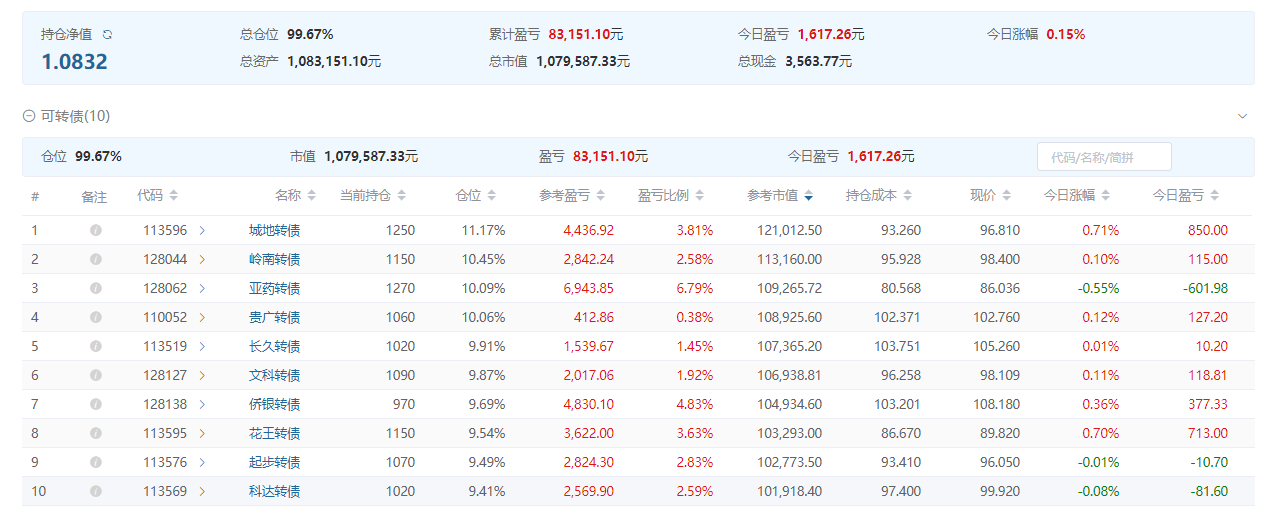Click the 代码/名称/简拼 search box

click(1103, 157)
